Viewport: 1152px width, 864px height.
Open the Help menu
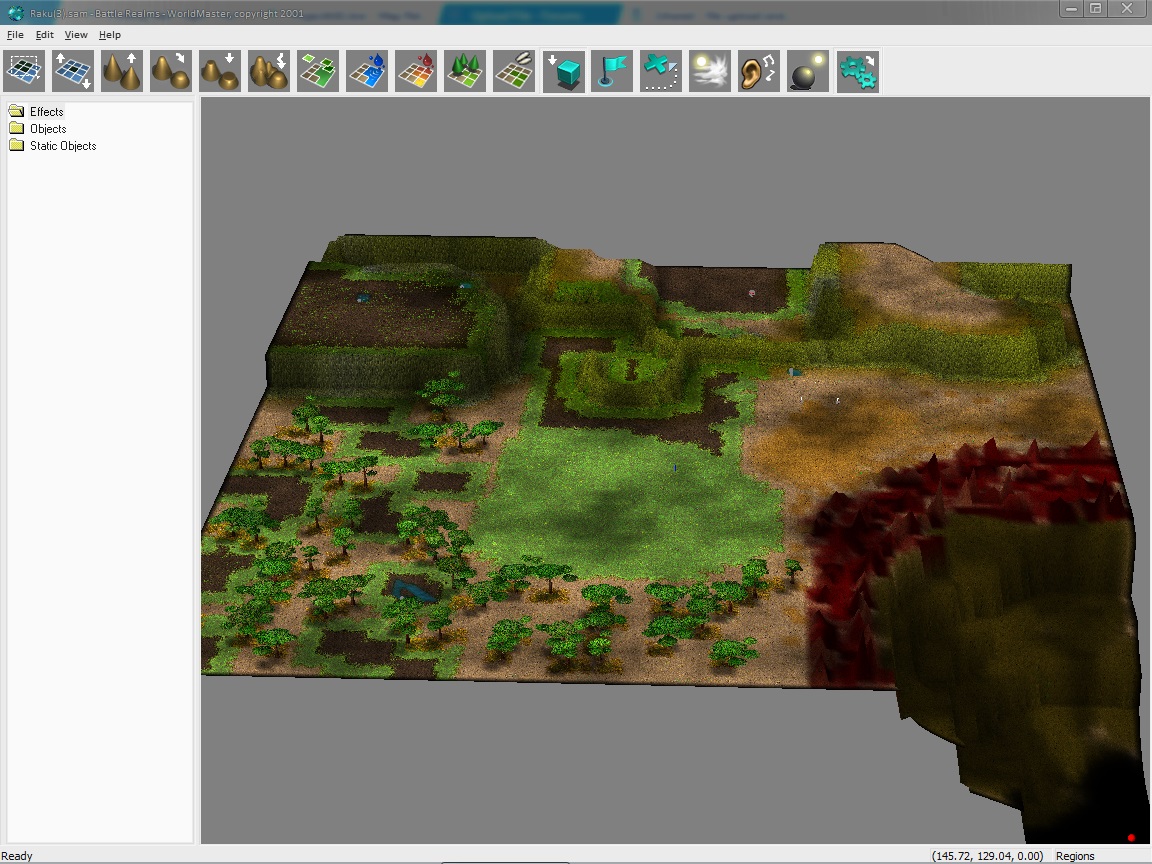pos(109,35)
